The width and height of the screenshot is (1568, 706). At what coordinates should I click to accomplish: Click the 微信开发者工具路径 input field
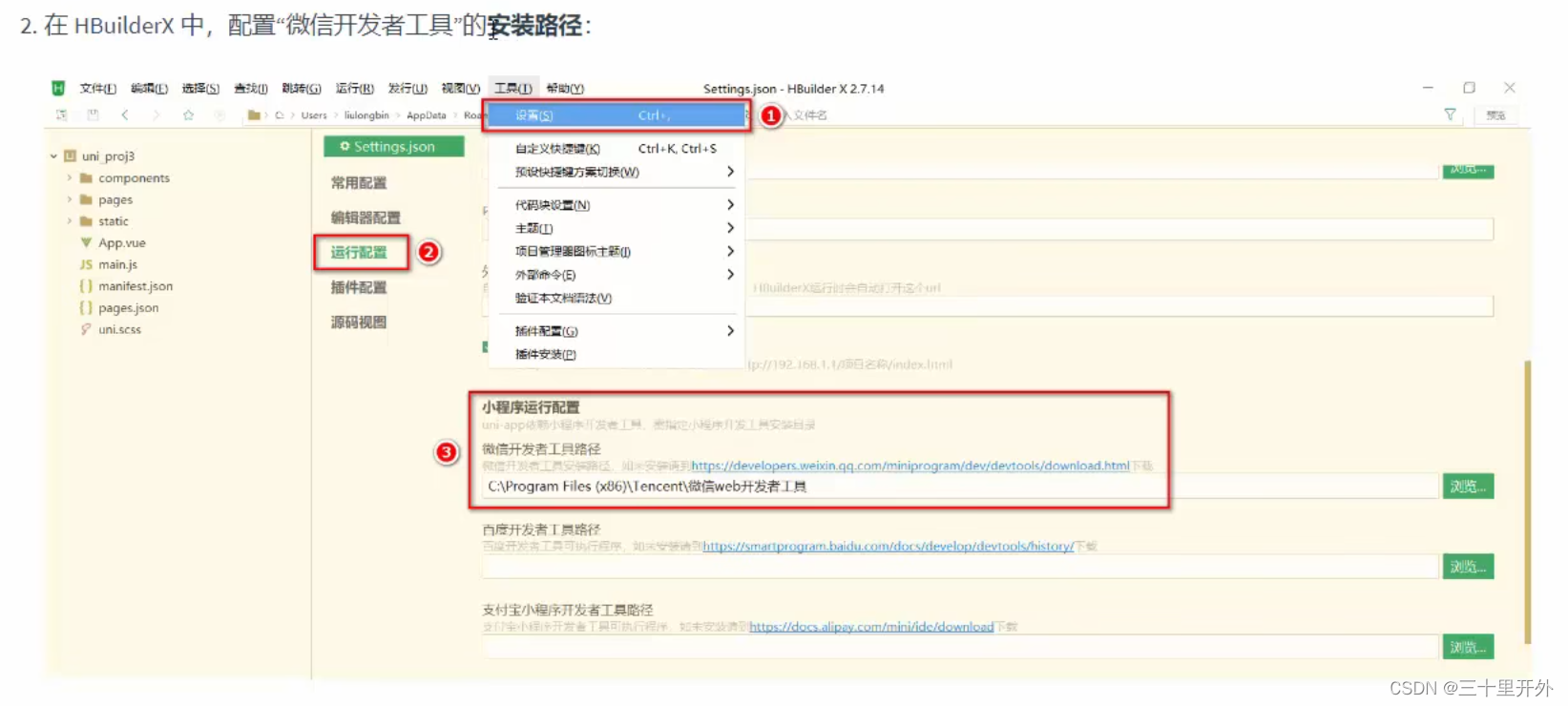[x=959, y=487]
